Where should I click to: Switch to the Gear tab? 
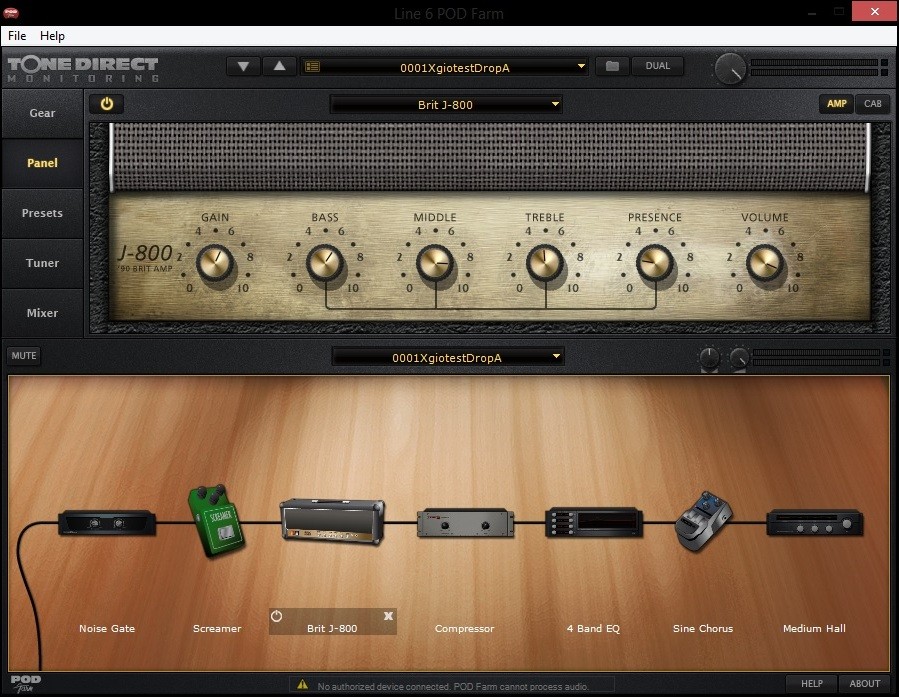click(x=42, y=113)
